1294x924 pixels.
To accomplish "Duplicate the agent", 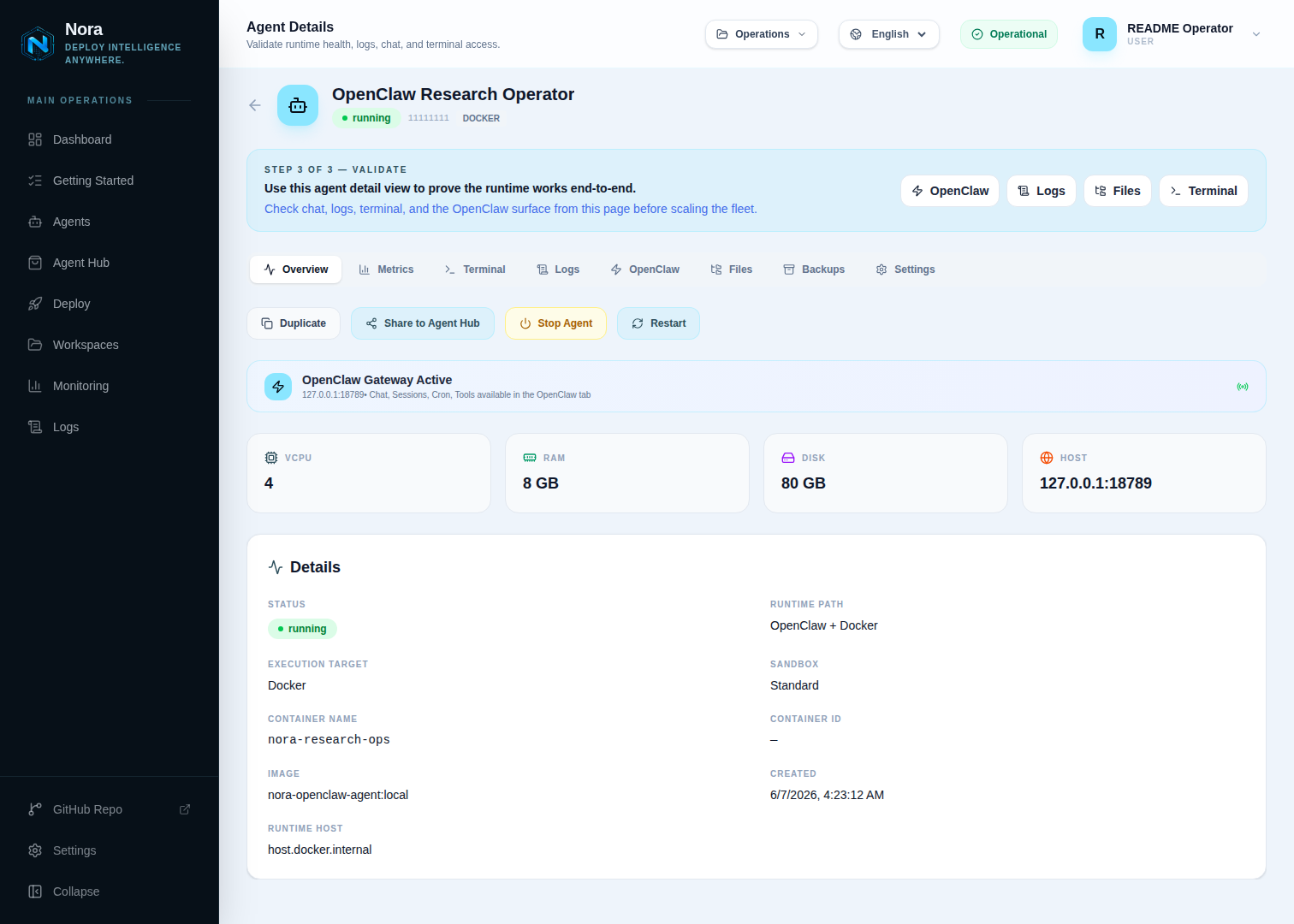I will 294,323.
